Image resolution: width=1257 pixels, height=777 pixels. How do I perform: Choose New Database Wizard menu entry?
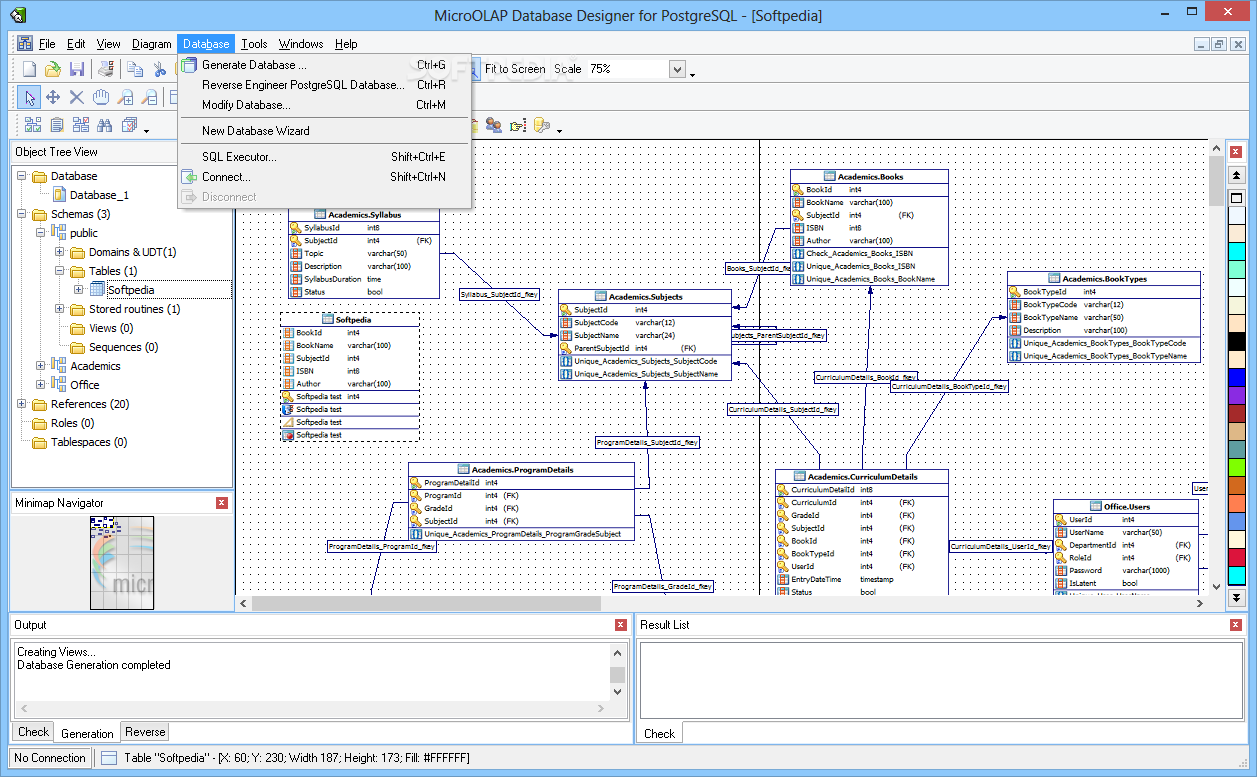pos(324,131)
